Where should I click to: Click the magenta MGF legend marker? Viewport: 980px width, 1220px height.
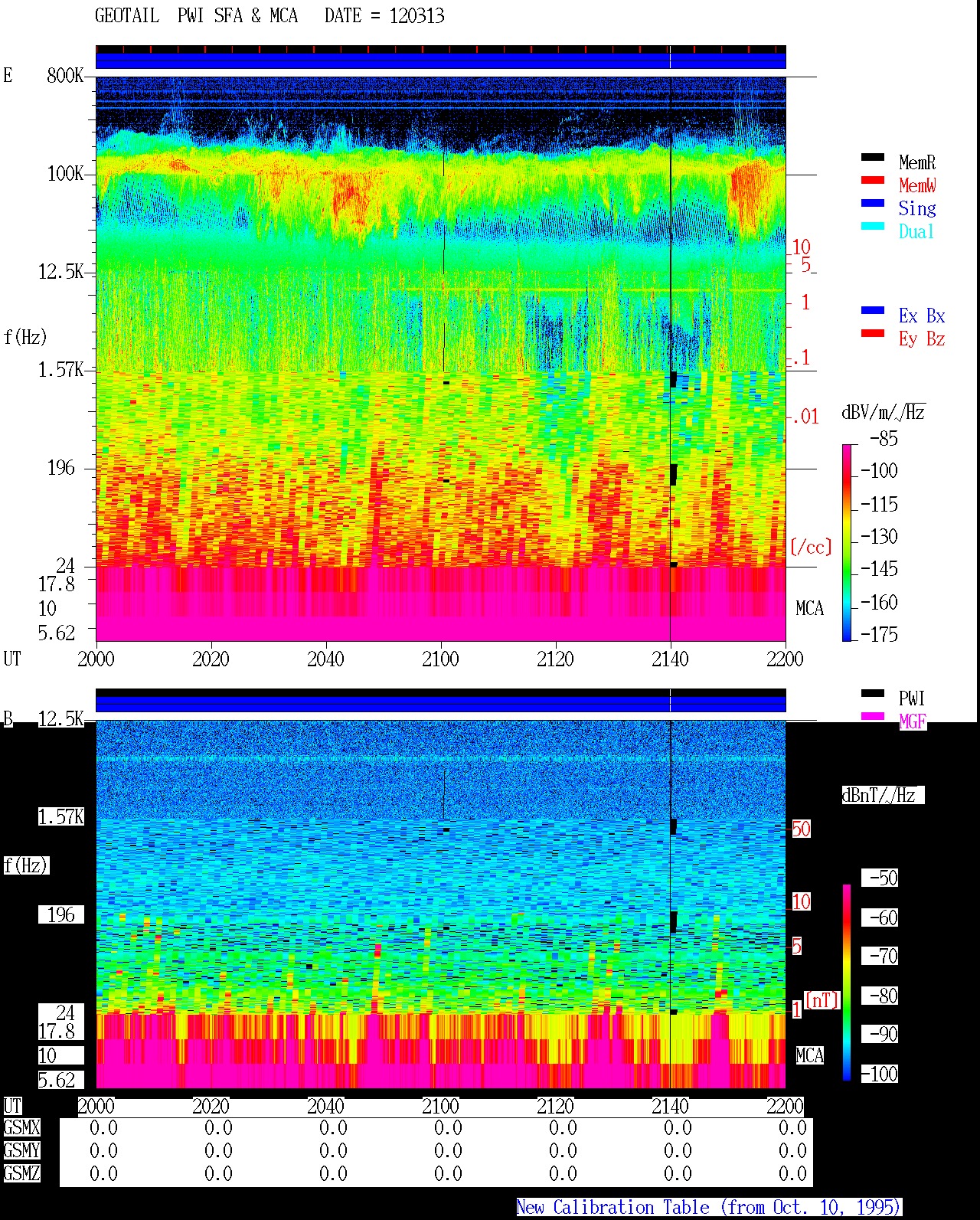pos(872,717)
